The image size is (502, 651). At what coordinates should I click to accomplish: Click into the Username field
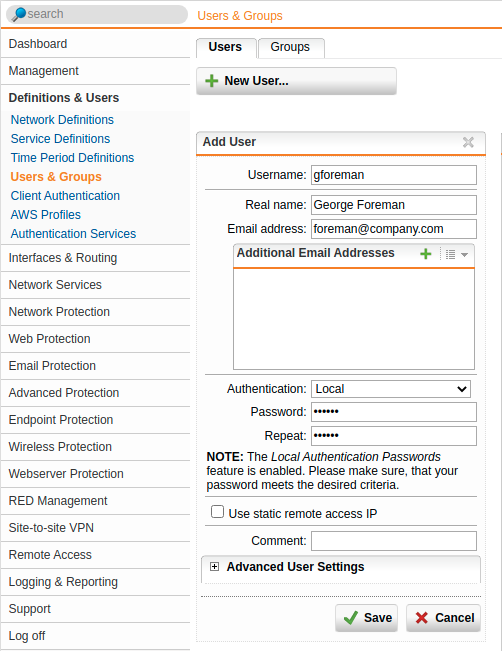pos(394,175)
